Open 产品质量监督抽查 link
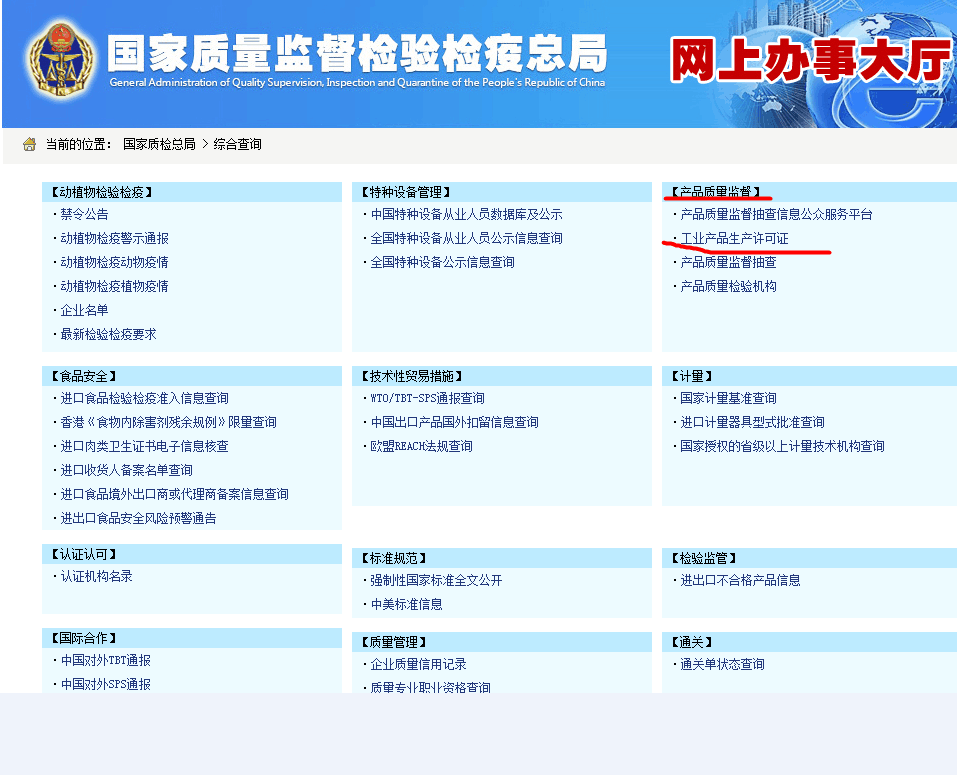Image resolution: width=957 pixels, height=775 pixels. pyautogui.click(x=728, y=262)
